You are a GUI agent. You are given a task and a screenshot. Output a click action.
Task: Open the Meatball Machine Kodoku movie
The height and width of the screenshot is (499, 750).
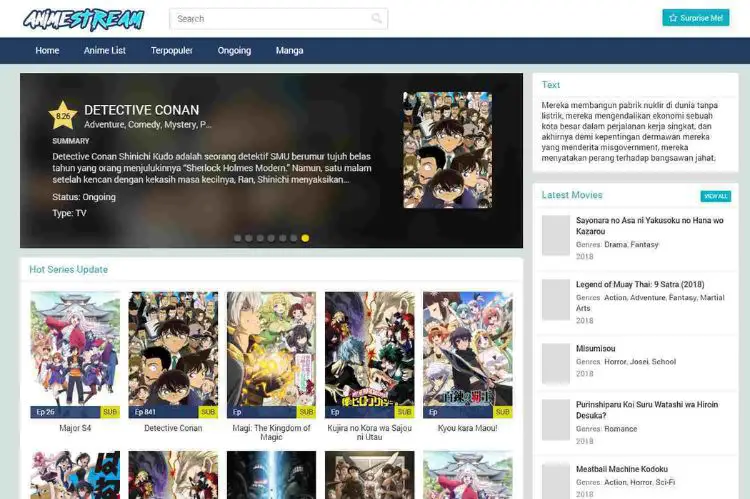click(622, 469)
